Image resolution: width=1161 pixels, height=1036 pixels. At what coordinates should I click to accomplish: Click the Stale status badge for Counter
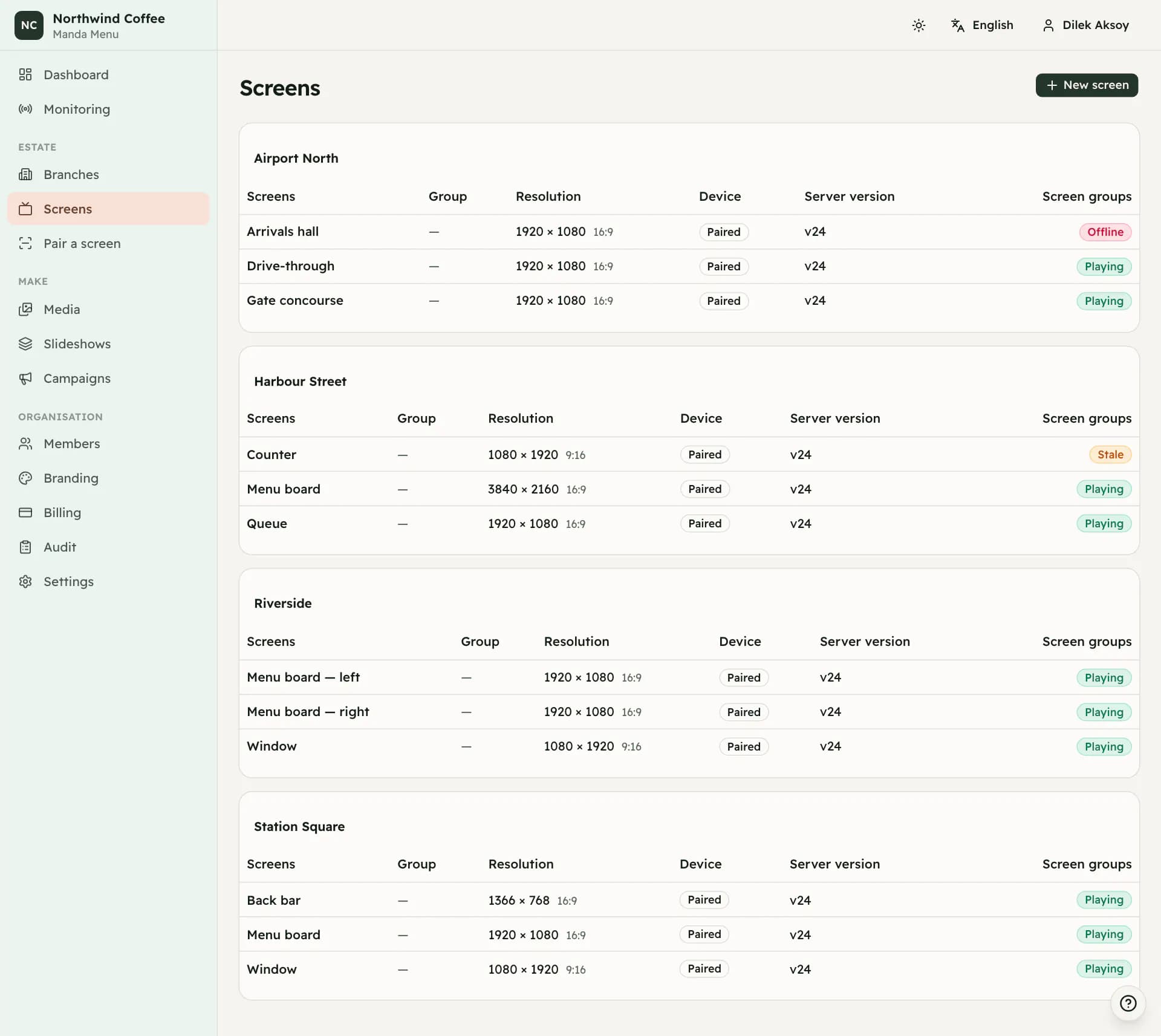[x=1110, y=455]
